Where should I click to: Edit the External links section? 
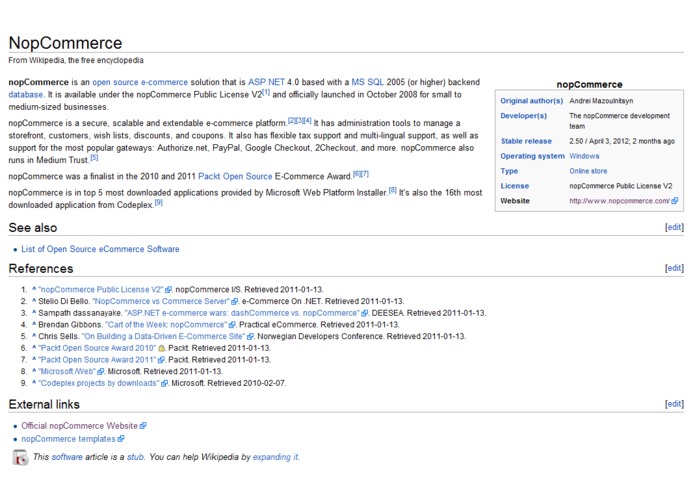[x=674, y=404]
